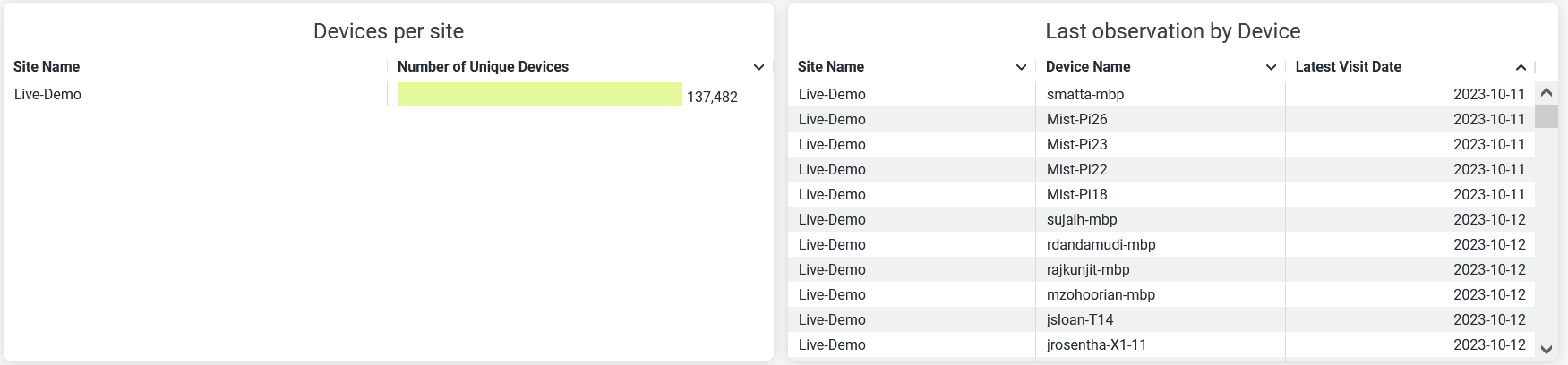Click the Latest Visit Date column header
Viewport: 1568px width, 365px height.
pyautogui.click(x=1348, y=66)
